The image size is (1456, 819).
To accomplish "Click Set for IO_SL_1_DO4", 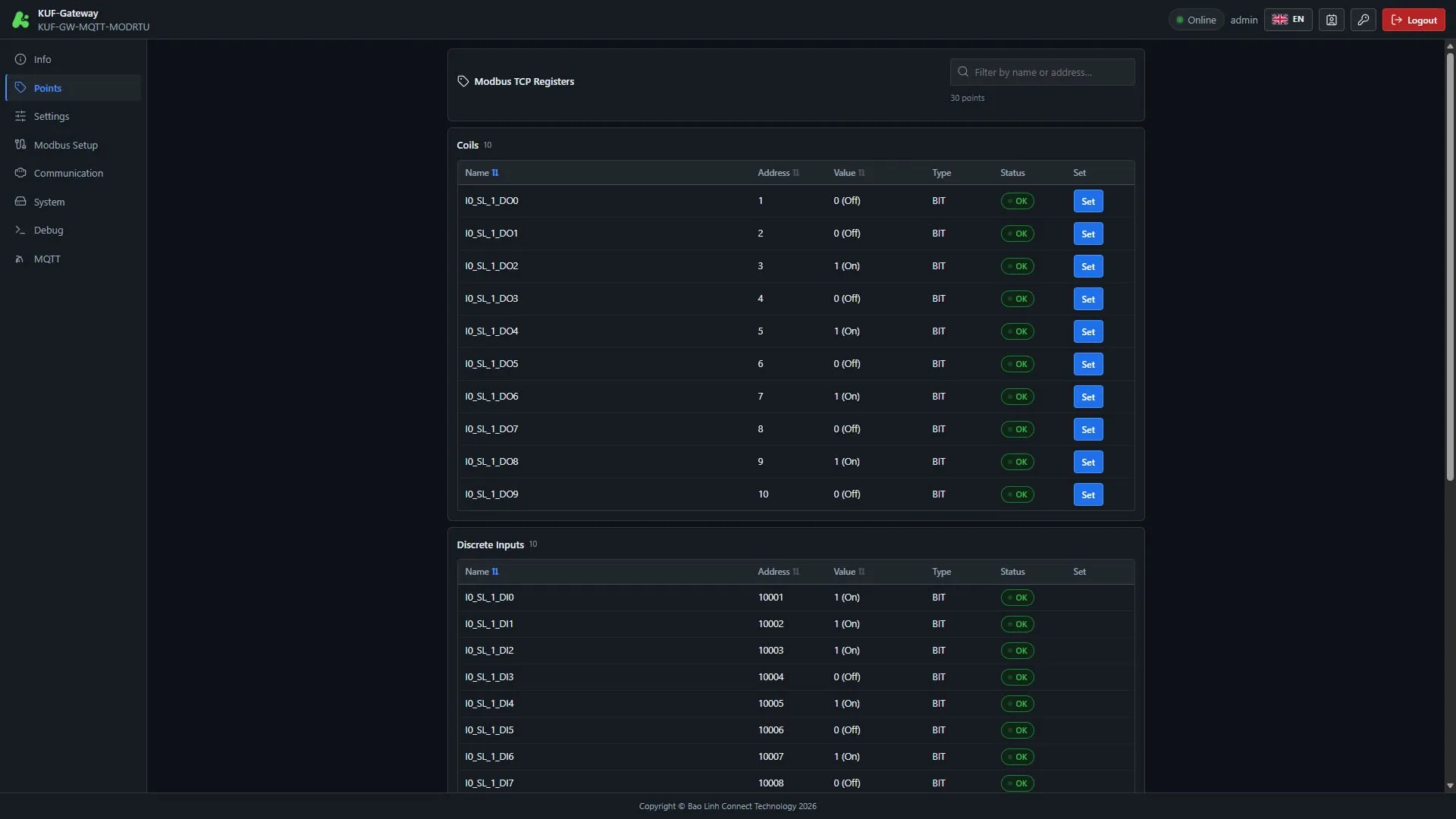I will (x=1088, y=331).
